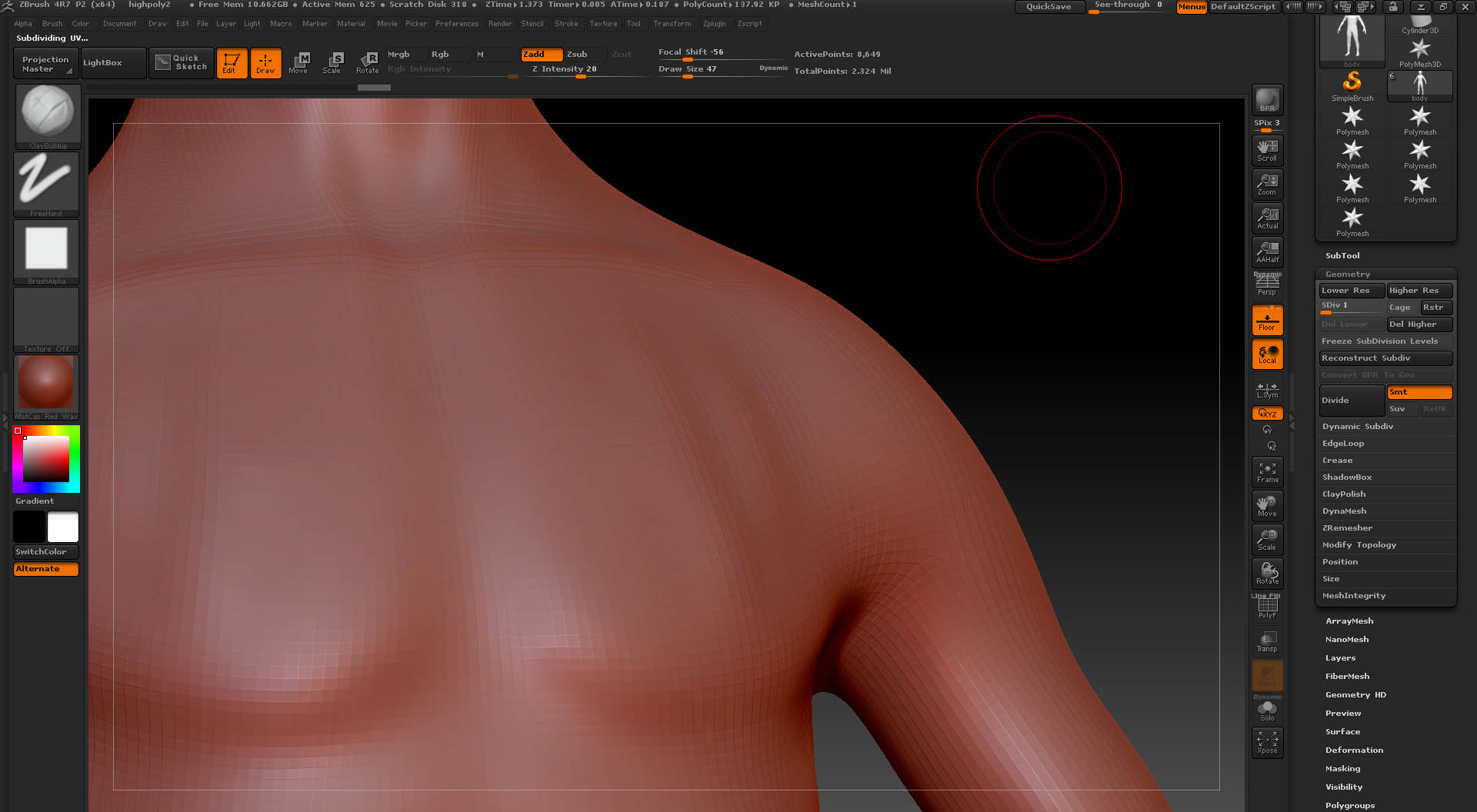Click the Divide button
The height and width of the screenshot is (812, 1477).
pyautogui.click(x=1352, y=401)
